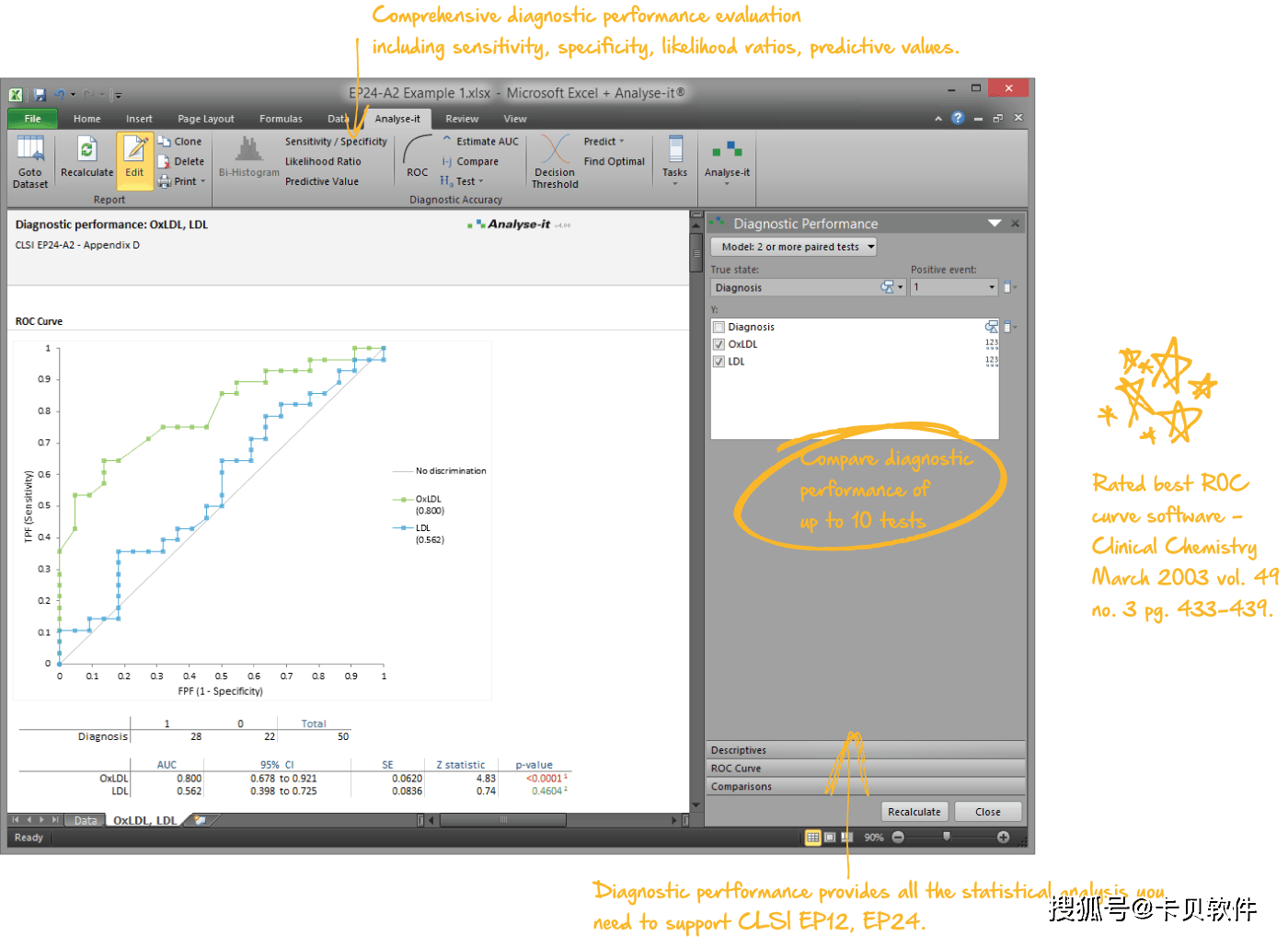1288x937 pixels.
Task: Clone the report via Clone icon
Action: [165, 141]
